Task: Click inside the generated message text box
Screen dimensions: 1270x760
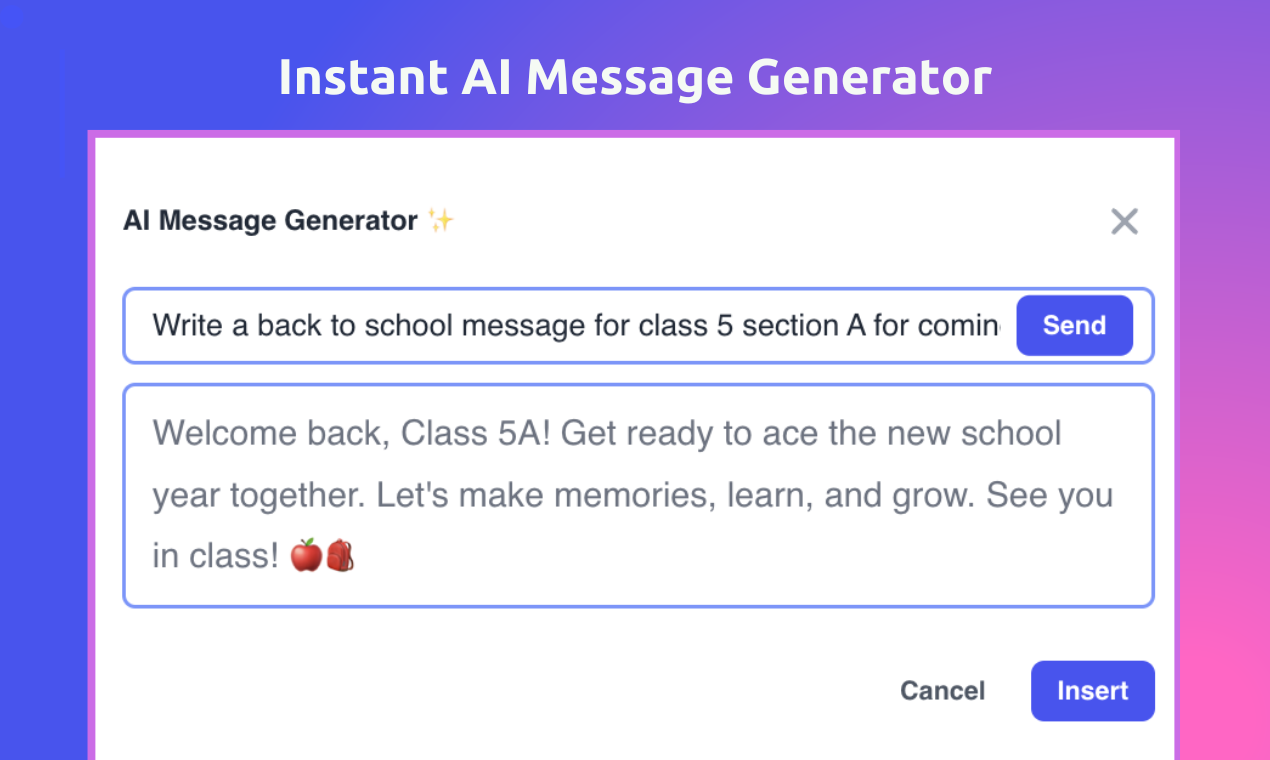Action: 638,495
